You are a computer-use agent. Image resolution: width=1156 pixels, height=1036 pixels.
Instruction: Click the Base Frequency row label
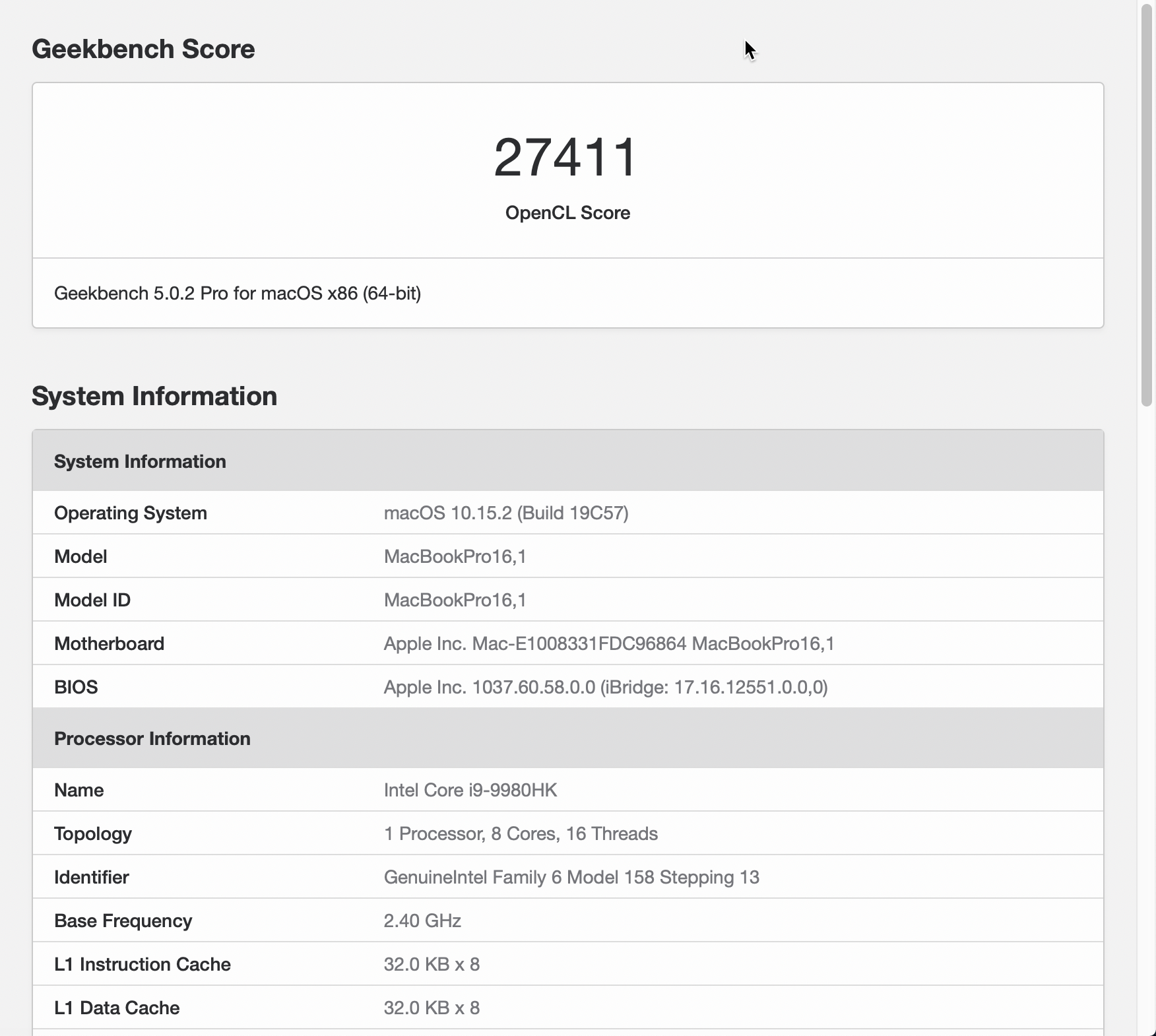[123, 921]
